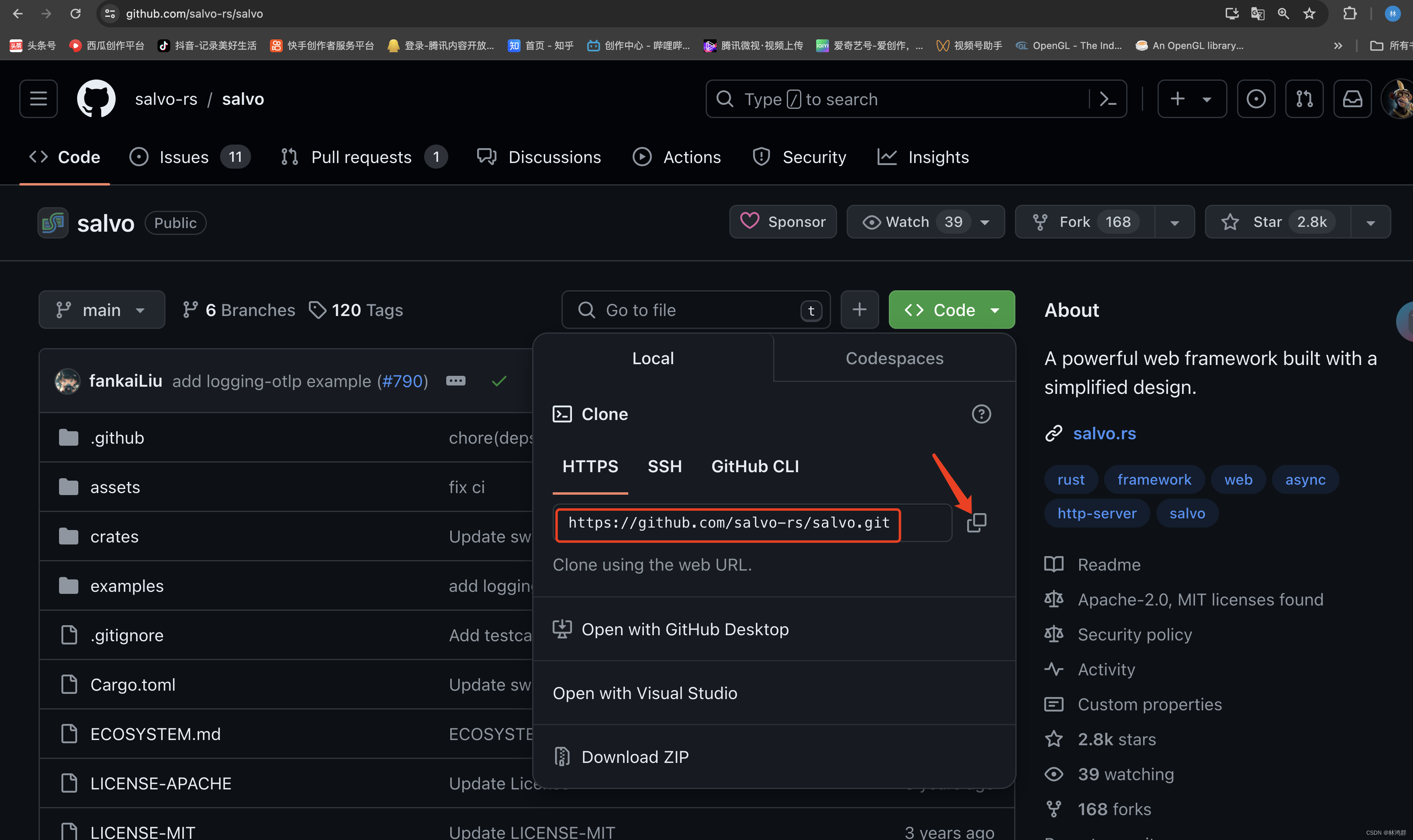Show more bookmarks with the chevron

[1338, 46]
